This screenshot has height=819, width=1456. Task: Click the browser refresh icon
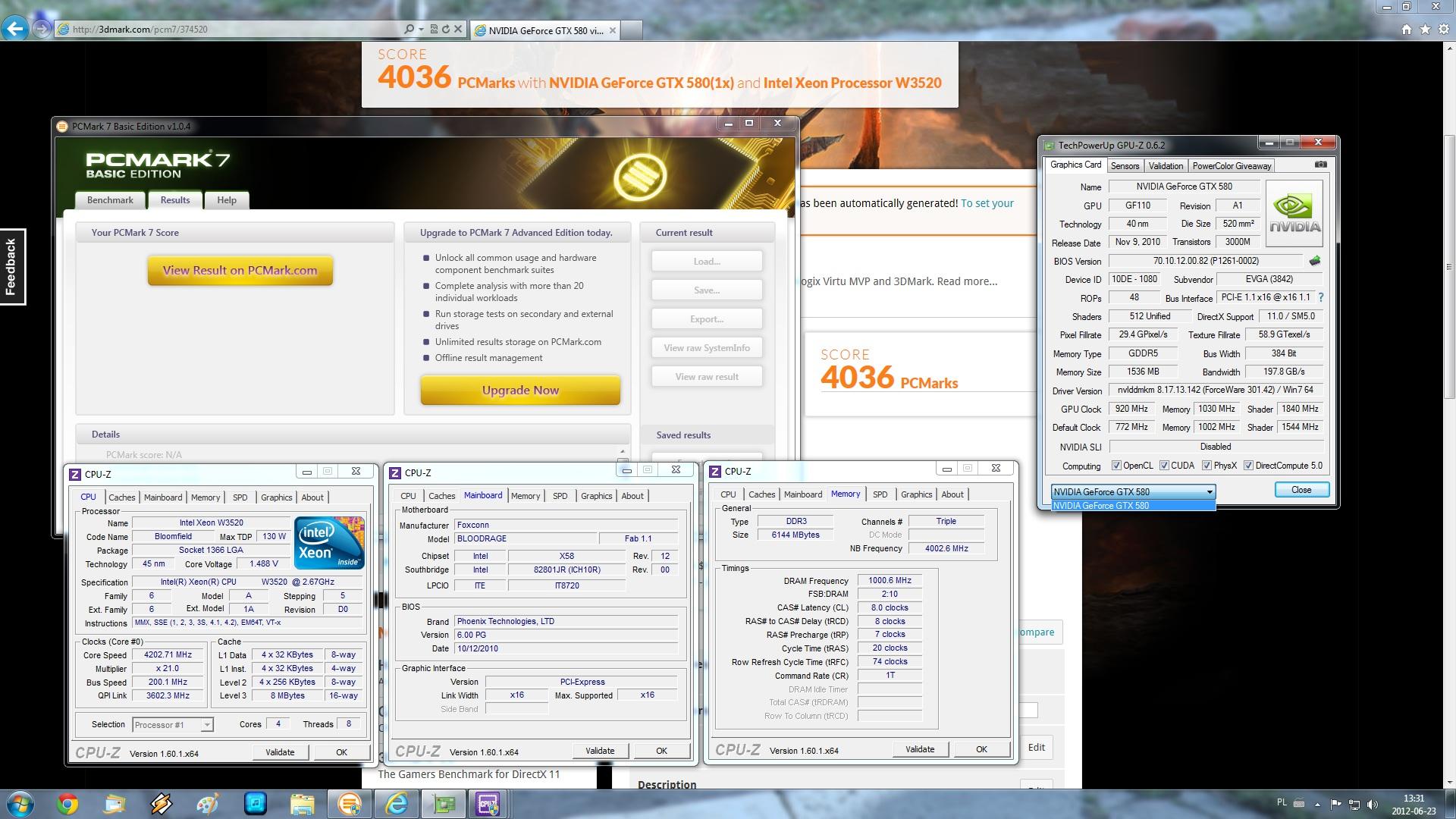coord(446,29)
